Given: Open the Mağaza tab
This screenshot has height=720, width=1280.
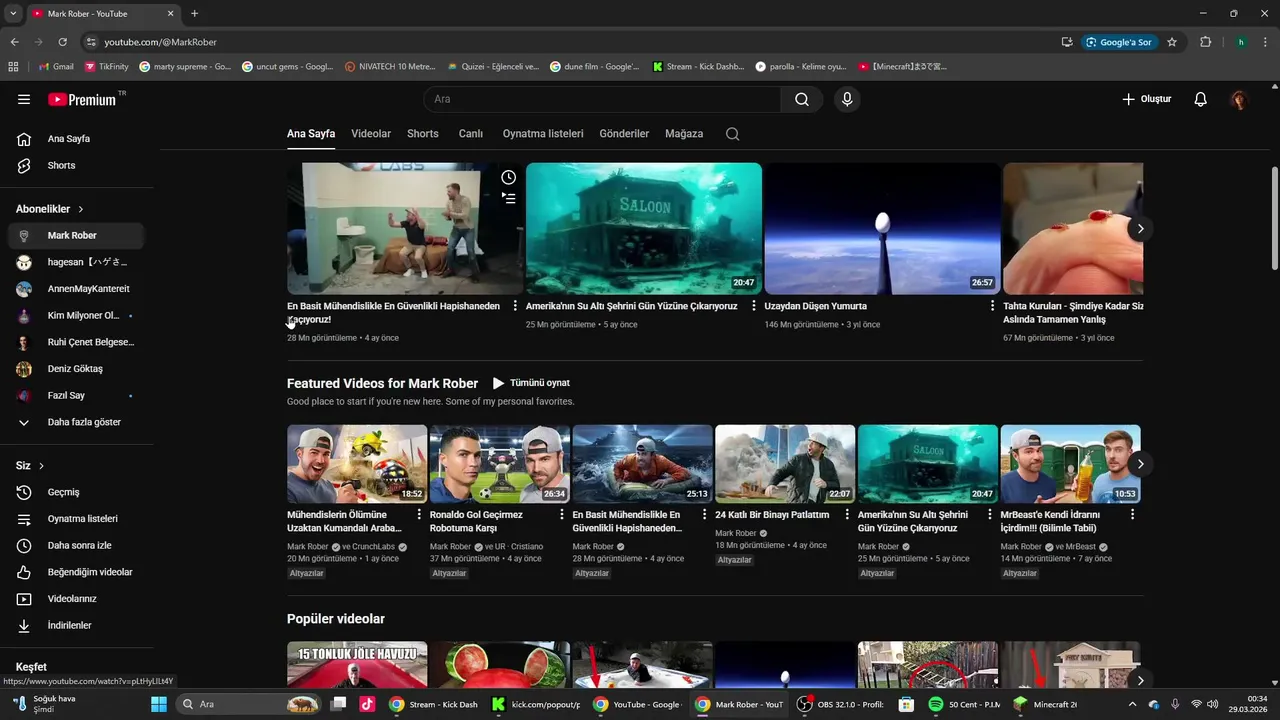Looking at the screenshot, I should coord(684,134).
